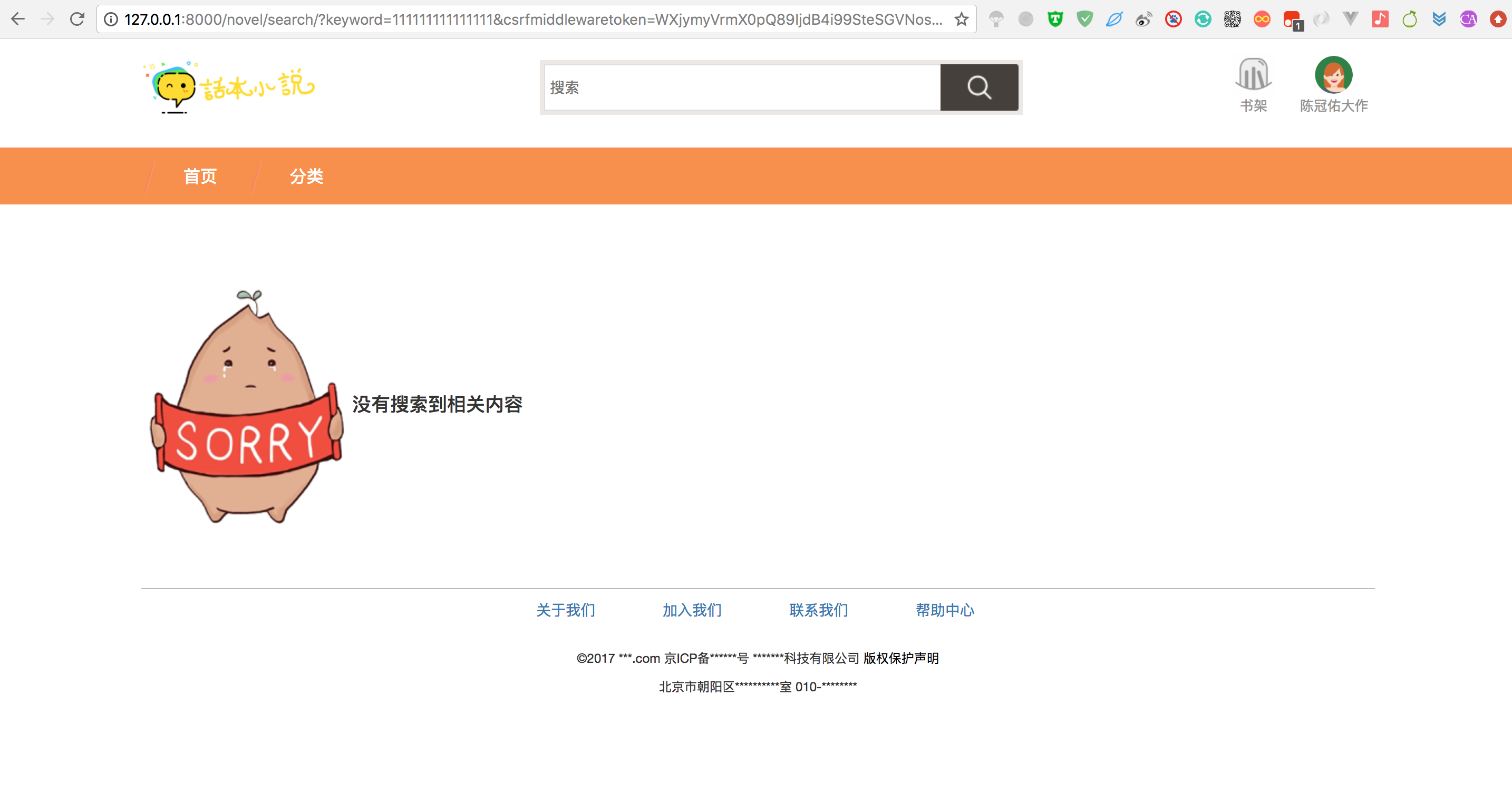The width and height of the screenshot is (1512, 803).
Task: Focus the 搜索 search input field
Action: click(x=742, y=87)
